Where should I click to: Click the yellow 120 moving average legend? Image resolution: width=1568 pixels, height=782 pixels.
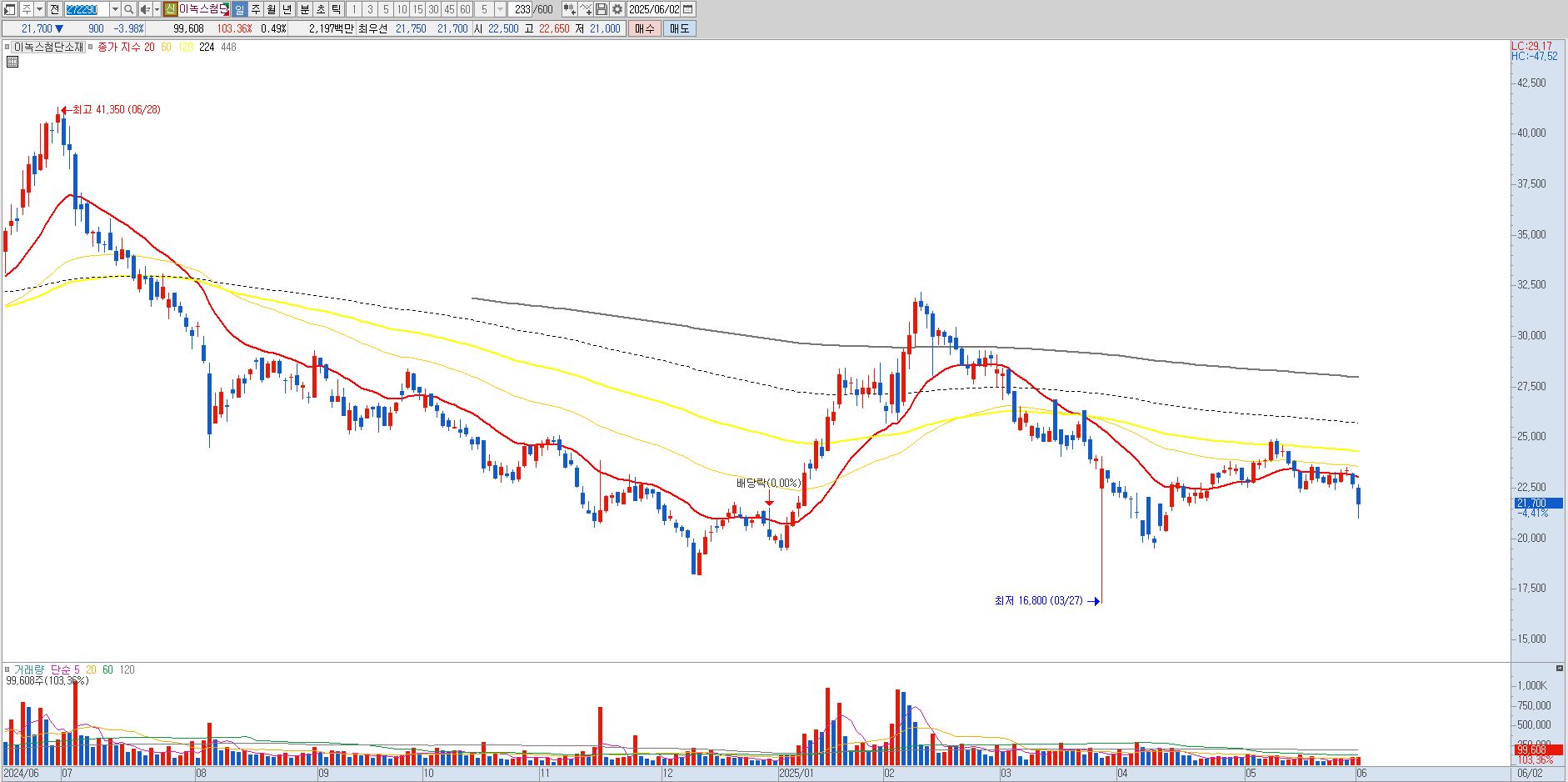tap(185, 47)
